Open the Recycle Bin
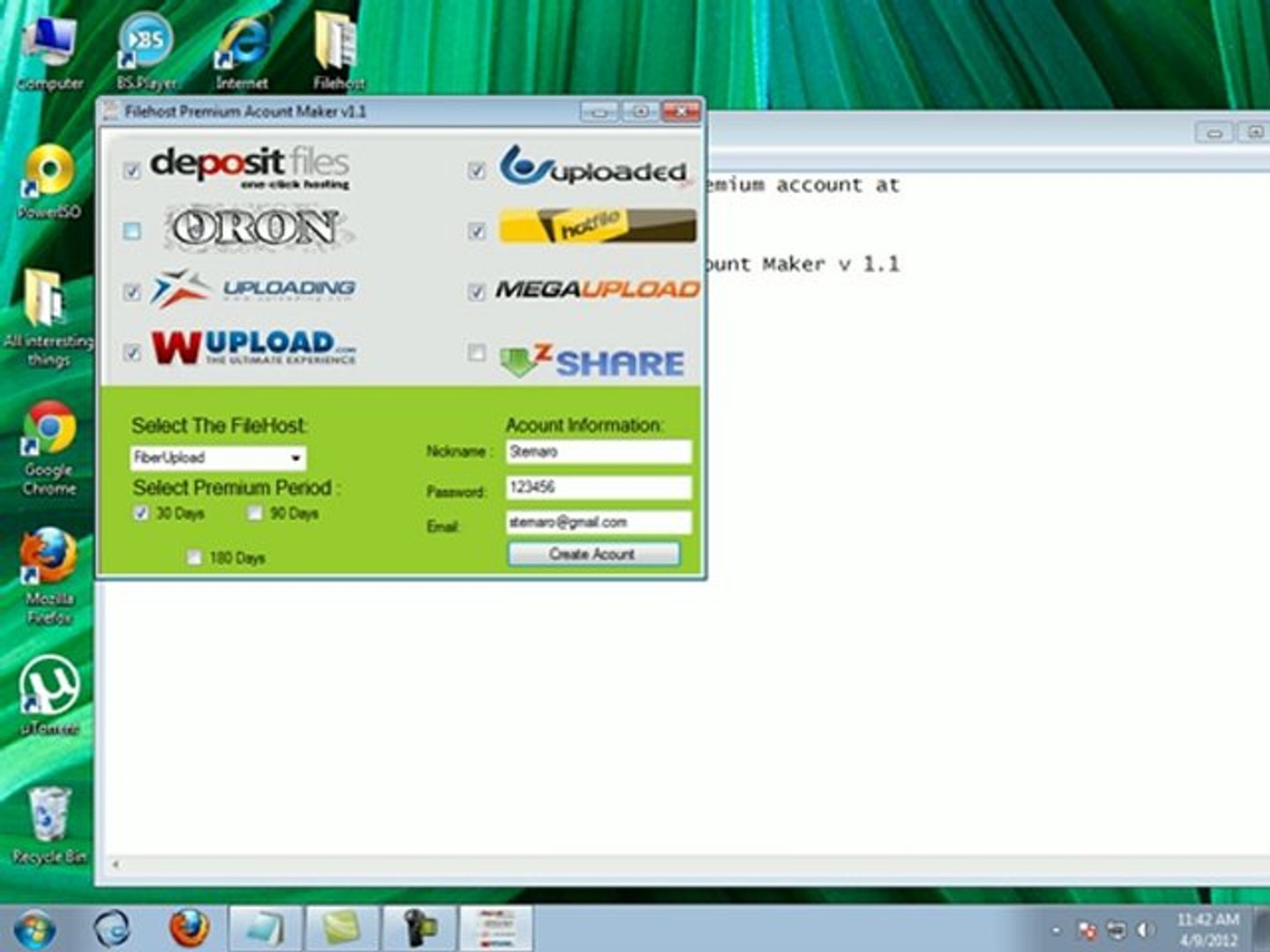The width and height of the screenshot is (1270, 952). click(49, 824)
